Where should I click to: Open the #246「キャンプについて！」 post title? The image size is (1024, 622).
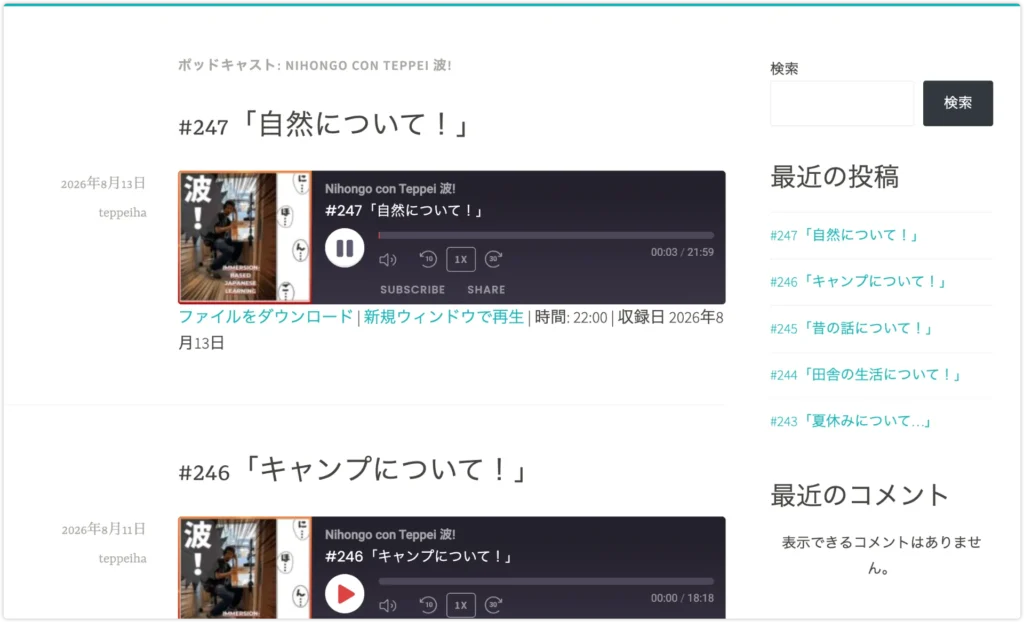(353, 470)
